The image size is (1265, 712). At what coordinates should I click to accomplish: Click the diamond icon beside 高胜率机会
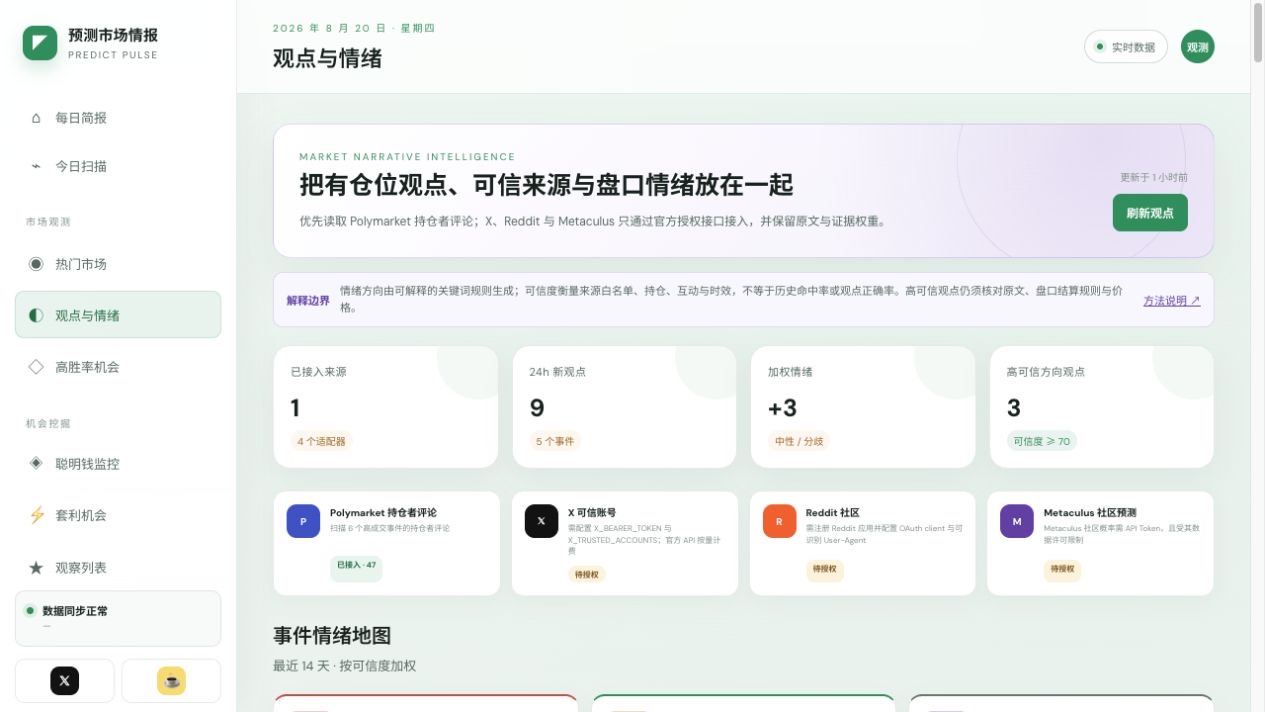[x=36, y=367]
